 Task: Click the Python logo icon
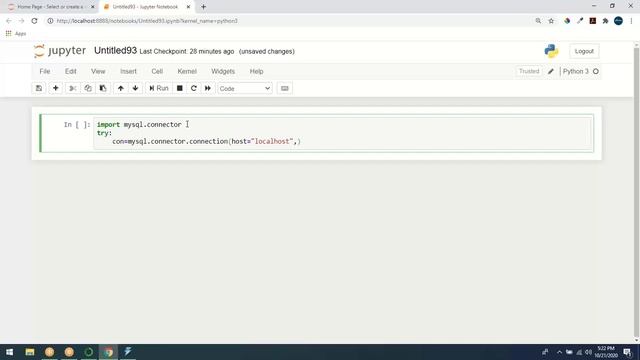pyautogui.click(x=551, y=51)
